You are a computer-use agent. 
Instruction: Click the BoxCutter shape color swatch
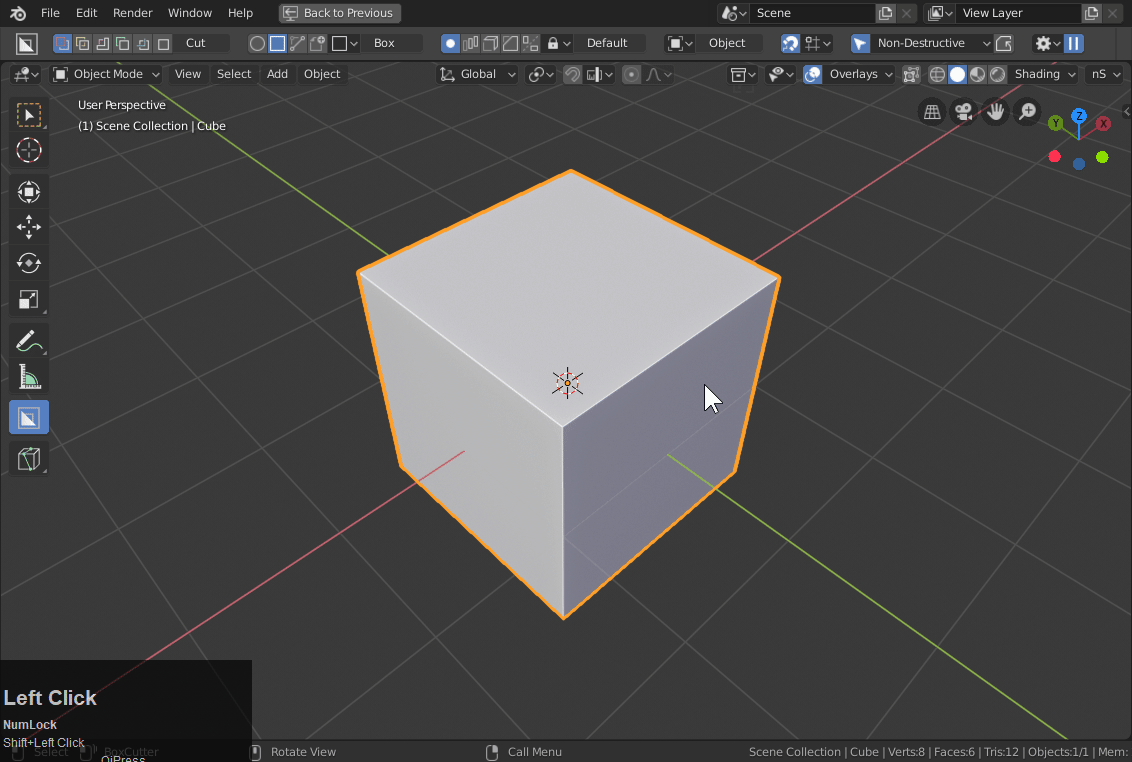pos(340,43)
